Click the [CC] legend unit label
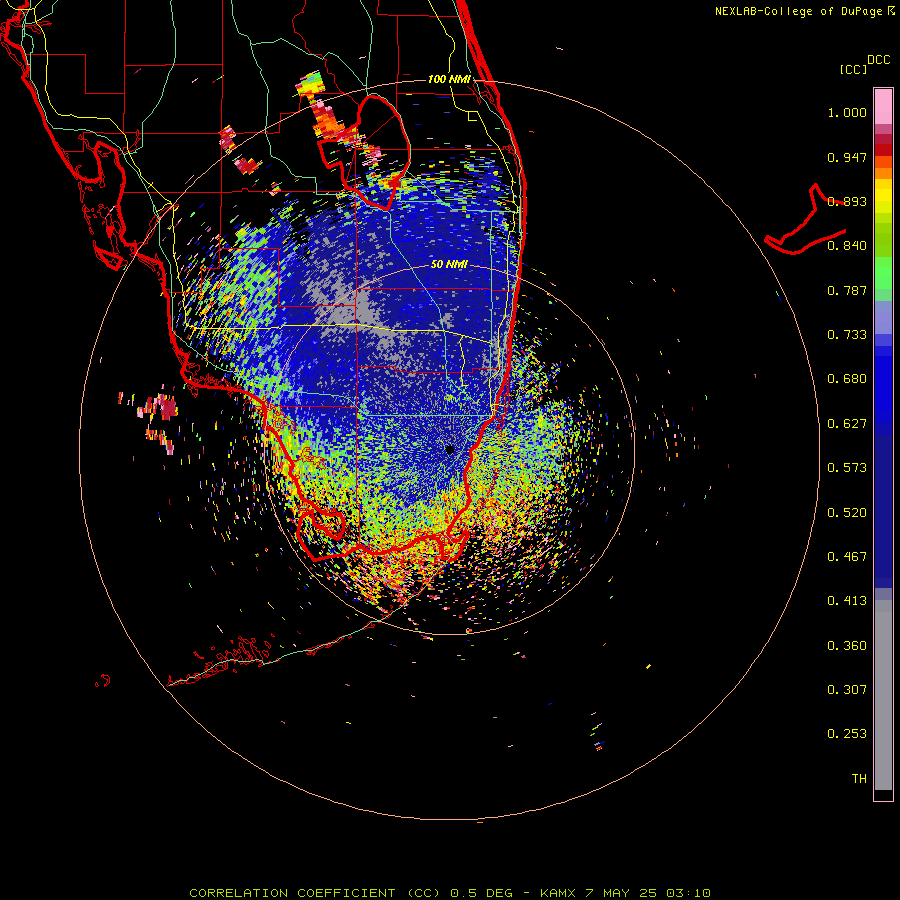The width and height of the screenshot is (900, 900). [x=854, y=69]
